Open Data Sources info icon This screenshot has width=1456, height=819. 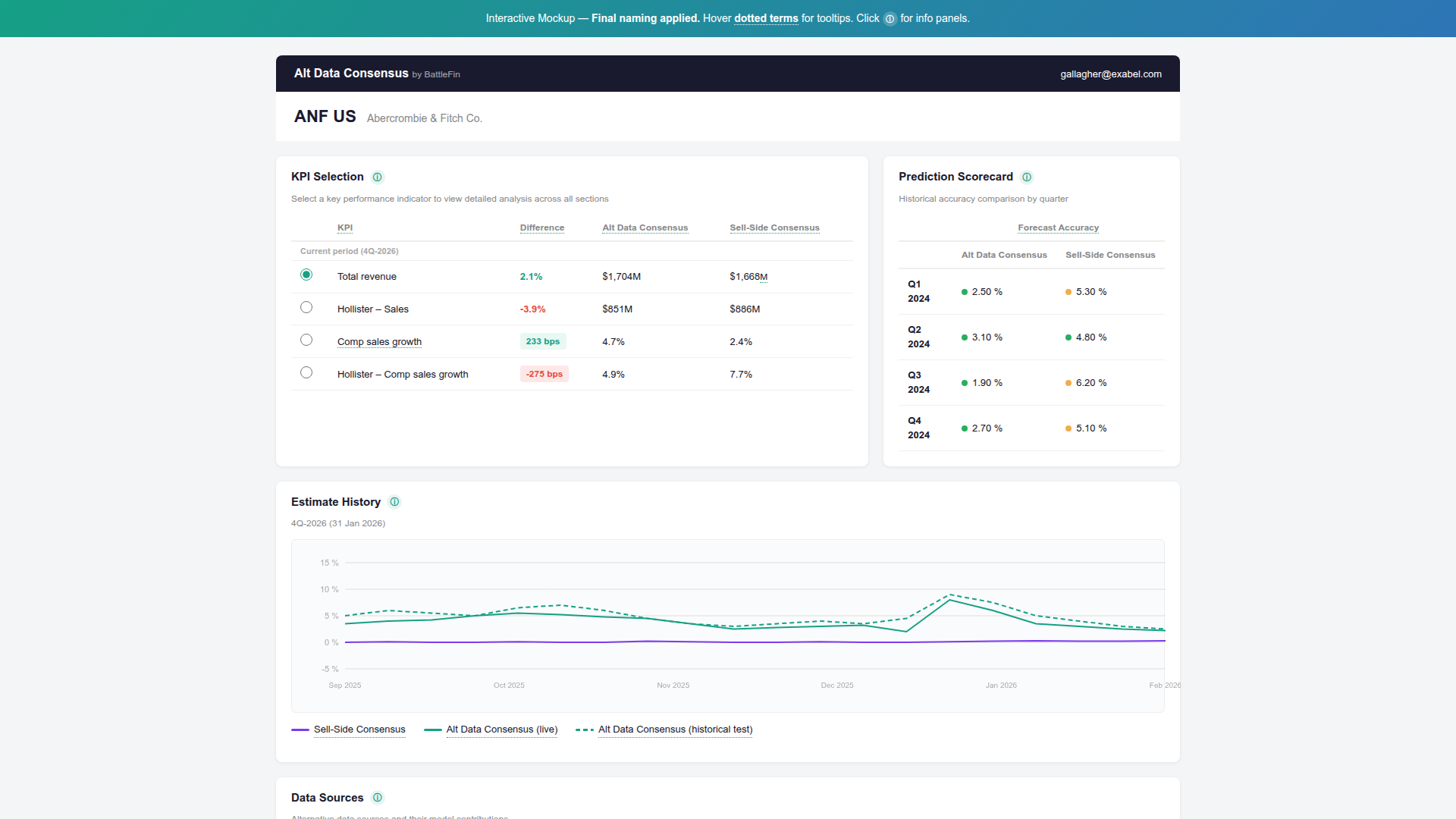click(x=378, y=798)
